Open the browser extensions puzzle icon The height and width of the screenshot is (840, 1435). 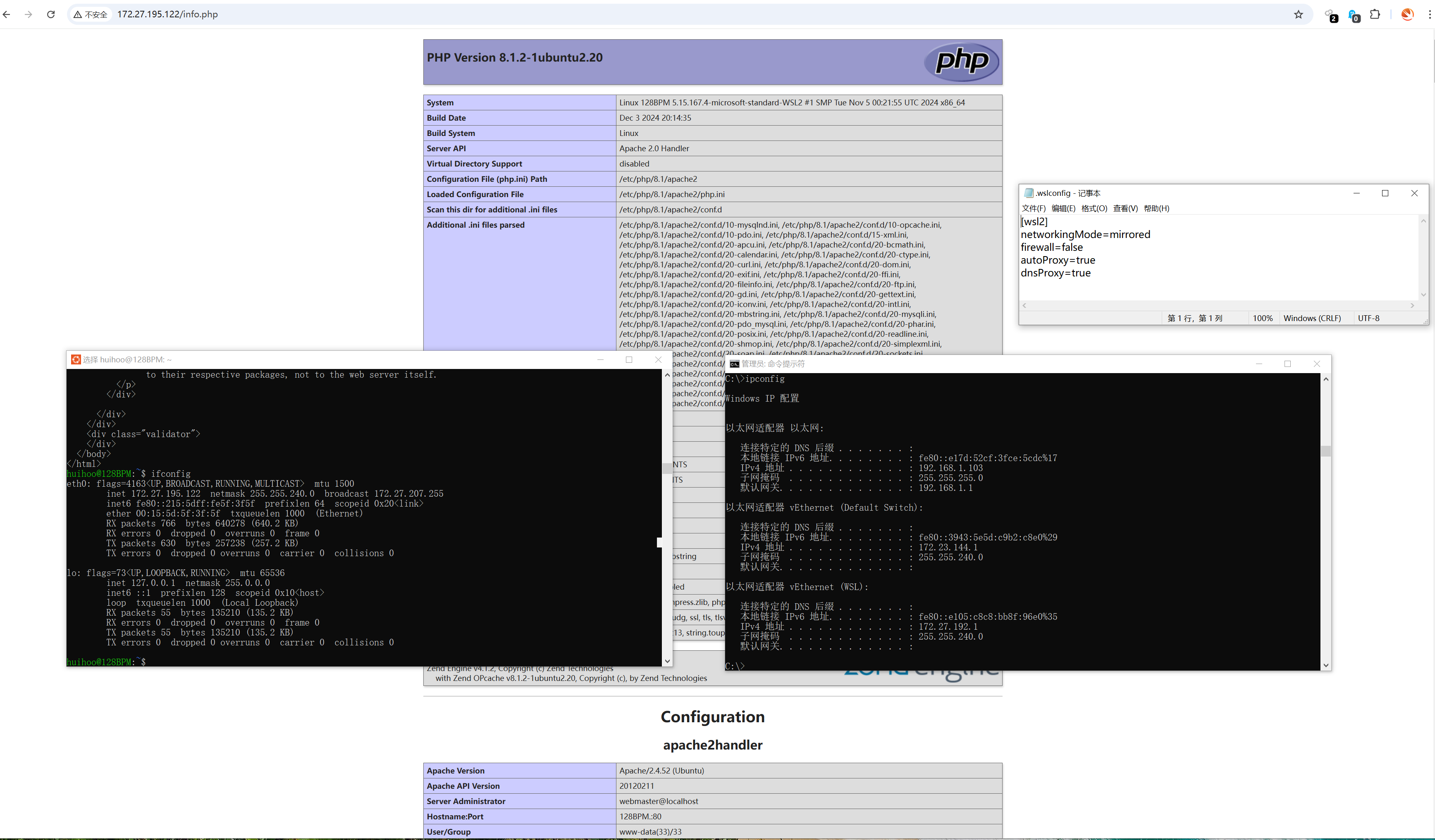(x=1375, y=14)
